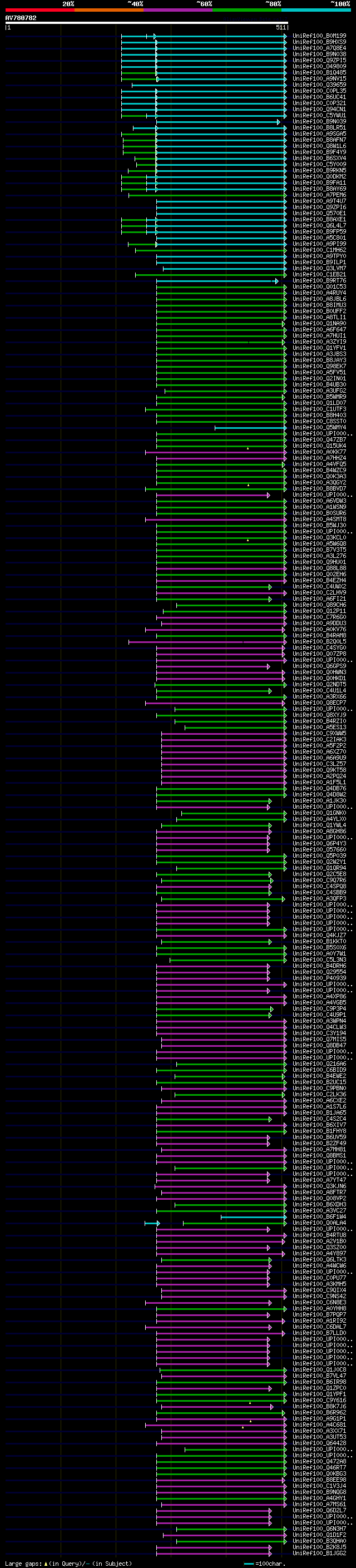Select hit label UniRef100_A8JBL6
The width and height of the screenshot is (356, 1568).
pos(319,299)
